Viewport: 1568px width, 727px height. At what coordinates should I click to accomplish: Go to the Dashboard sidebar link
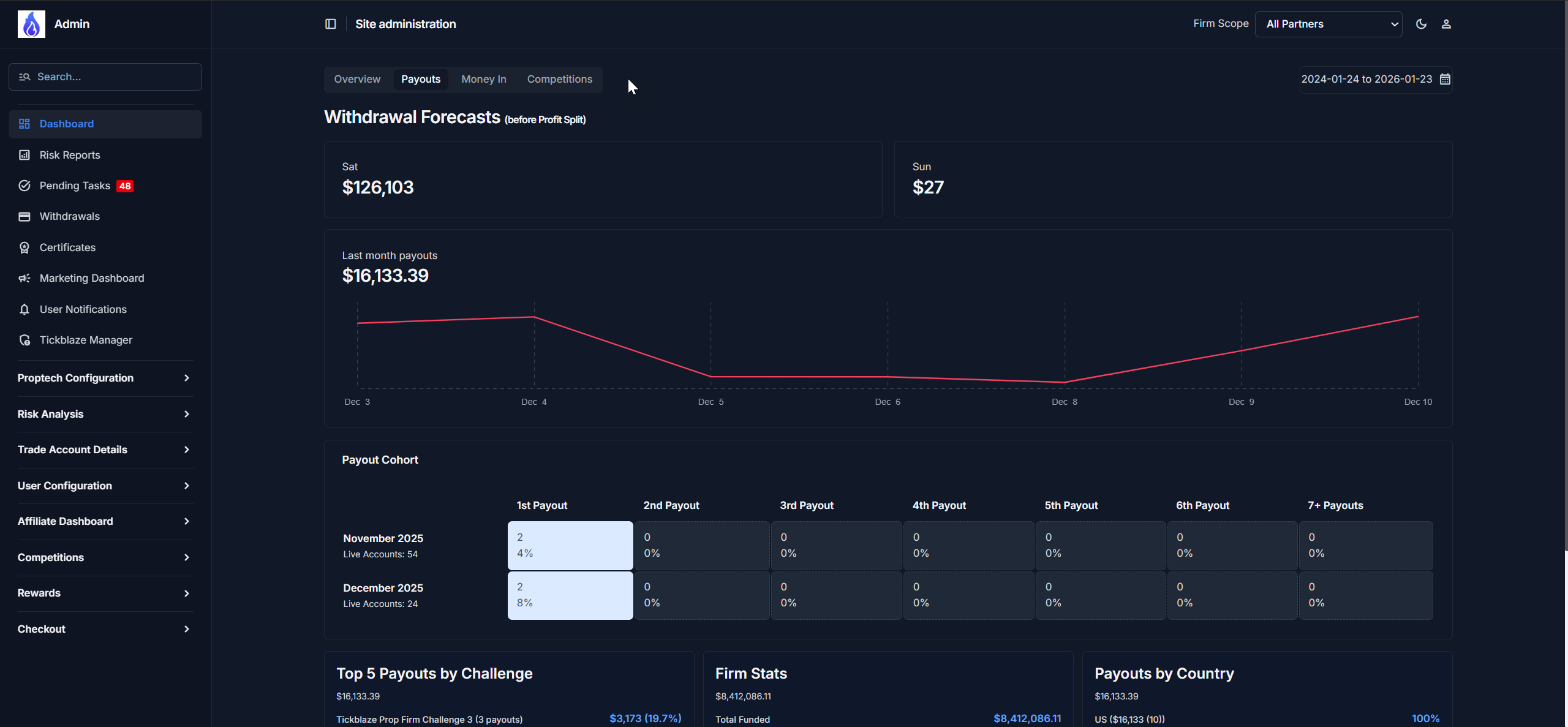[x=66, y=124]
